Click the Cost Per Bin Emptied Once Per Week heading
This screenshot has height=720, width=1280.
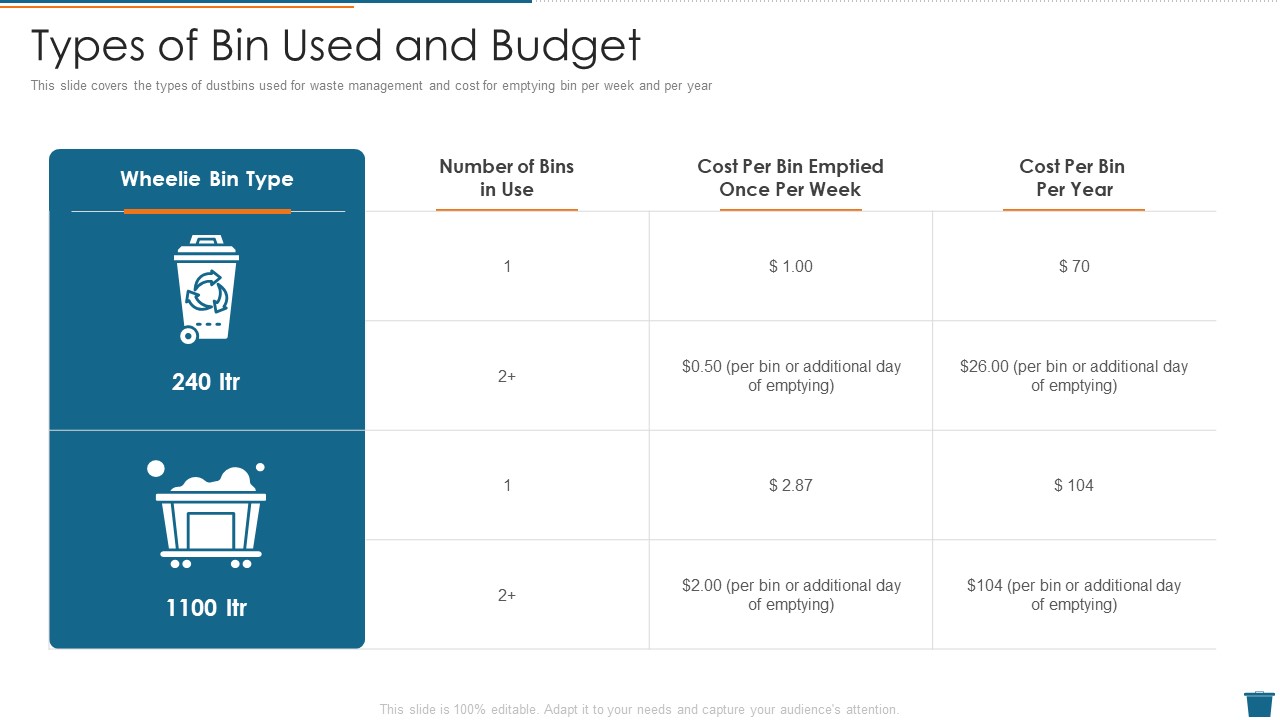coord(790,178)
